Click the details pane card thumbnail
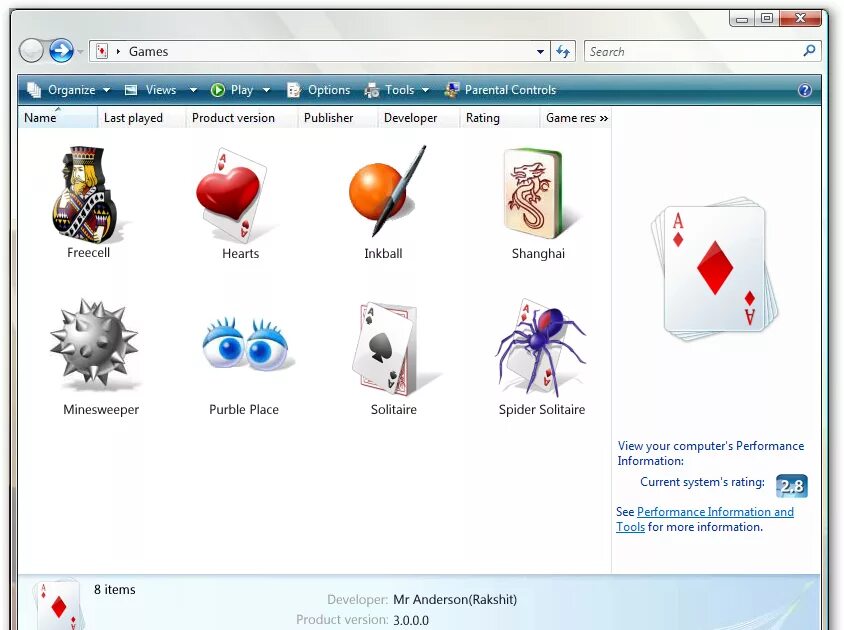844x630 pixels. [57, 605]
